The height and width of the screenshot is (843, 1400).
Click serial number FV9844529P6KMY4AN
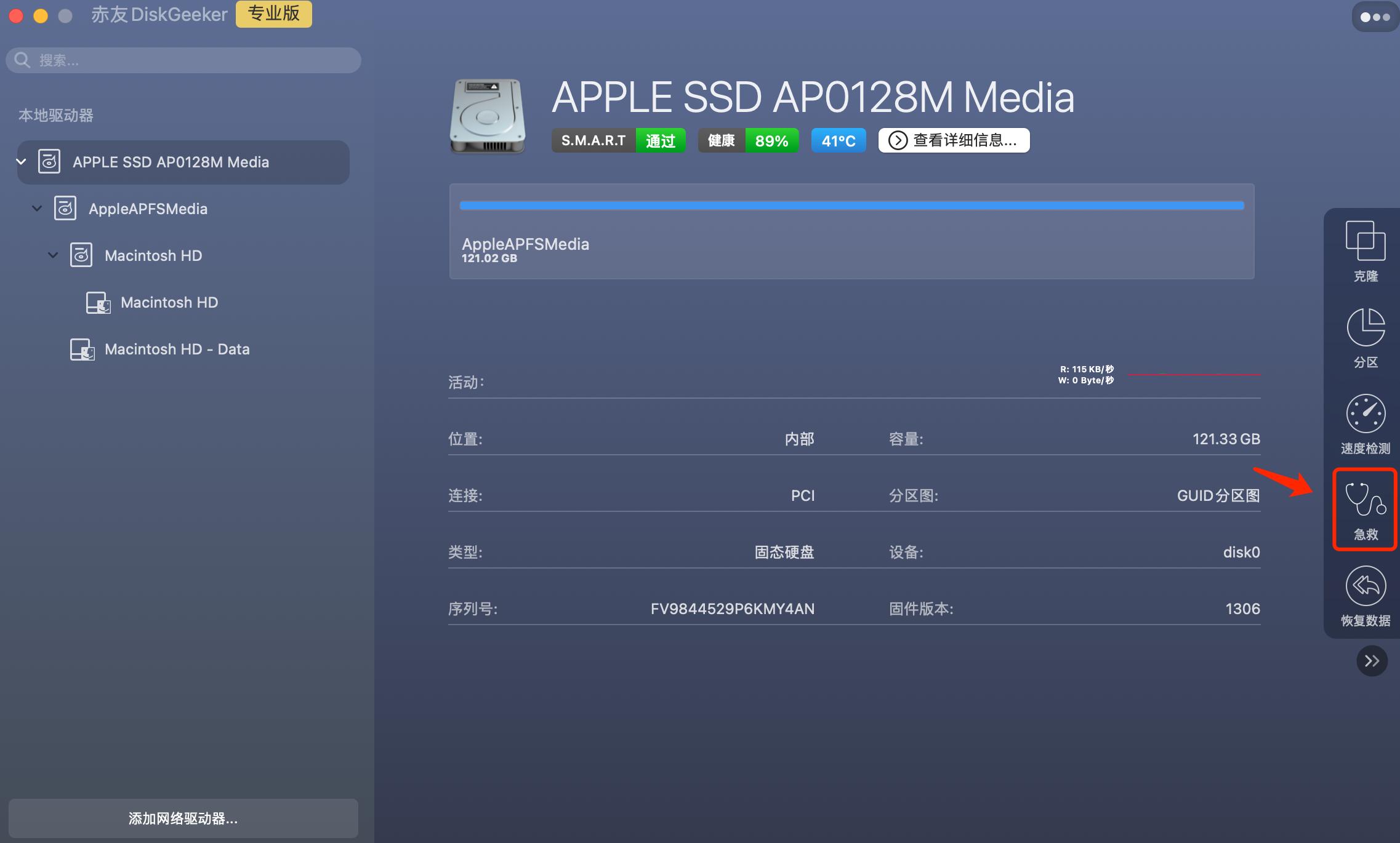[x=733, y=609]
